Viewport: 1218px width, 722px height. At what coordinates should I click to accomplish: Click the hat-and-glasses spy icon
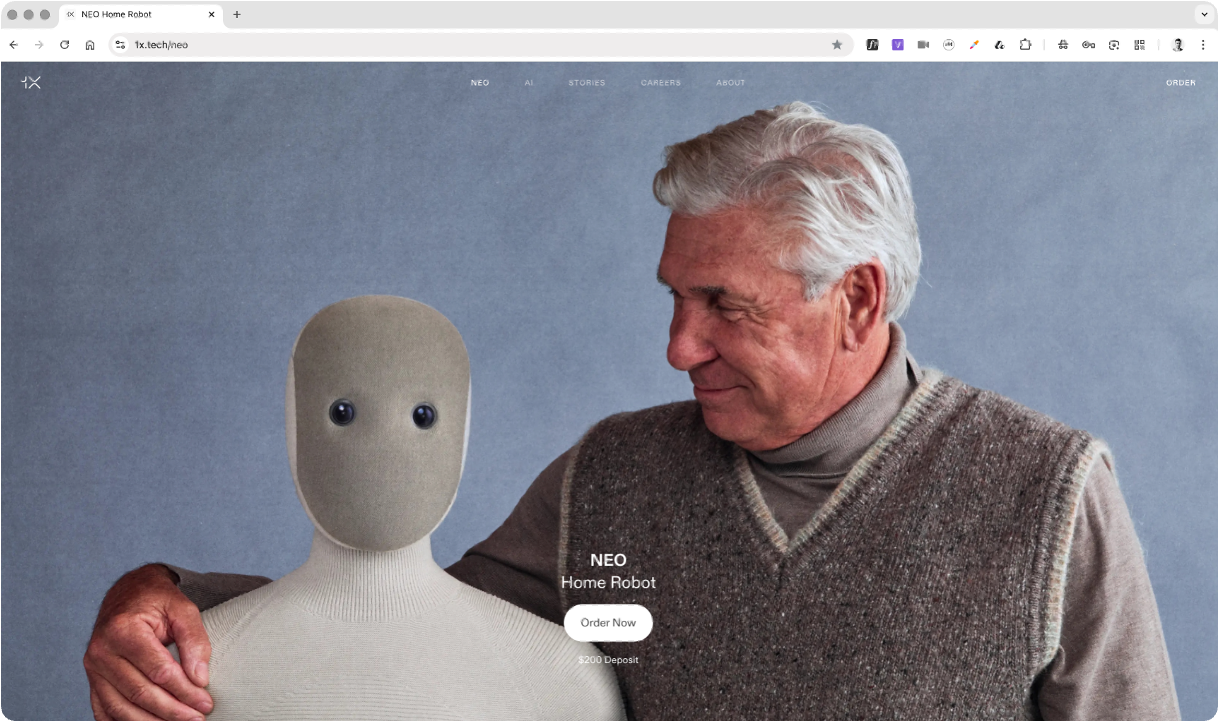(x=1063, y=45)
